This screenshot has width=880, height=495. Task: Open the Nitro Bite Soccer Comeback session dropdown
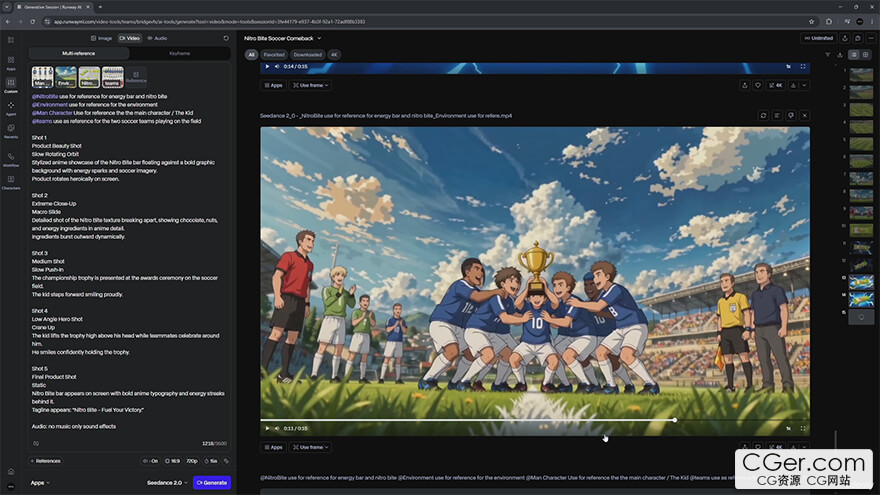click(x=283, y=38)
